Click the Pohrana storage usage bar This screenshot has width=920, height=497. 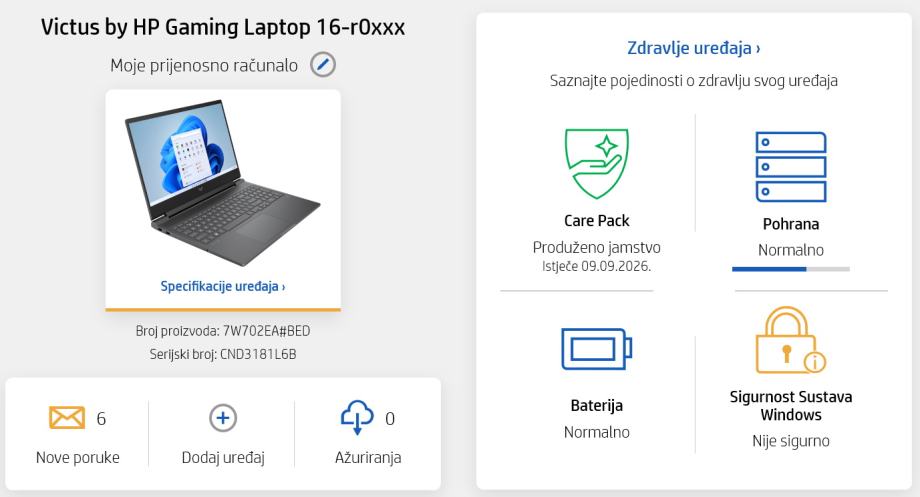(x=791, y=269)
